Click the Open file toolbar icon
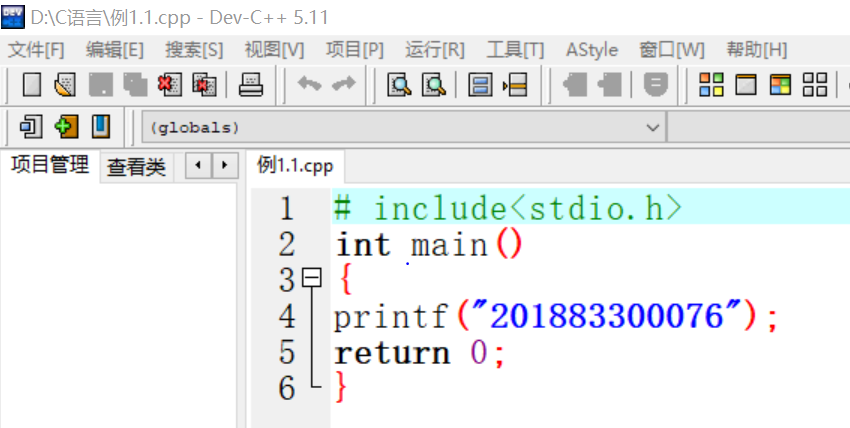The image size is (850, 428). click(x=66, y=85)
